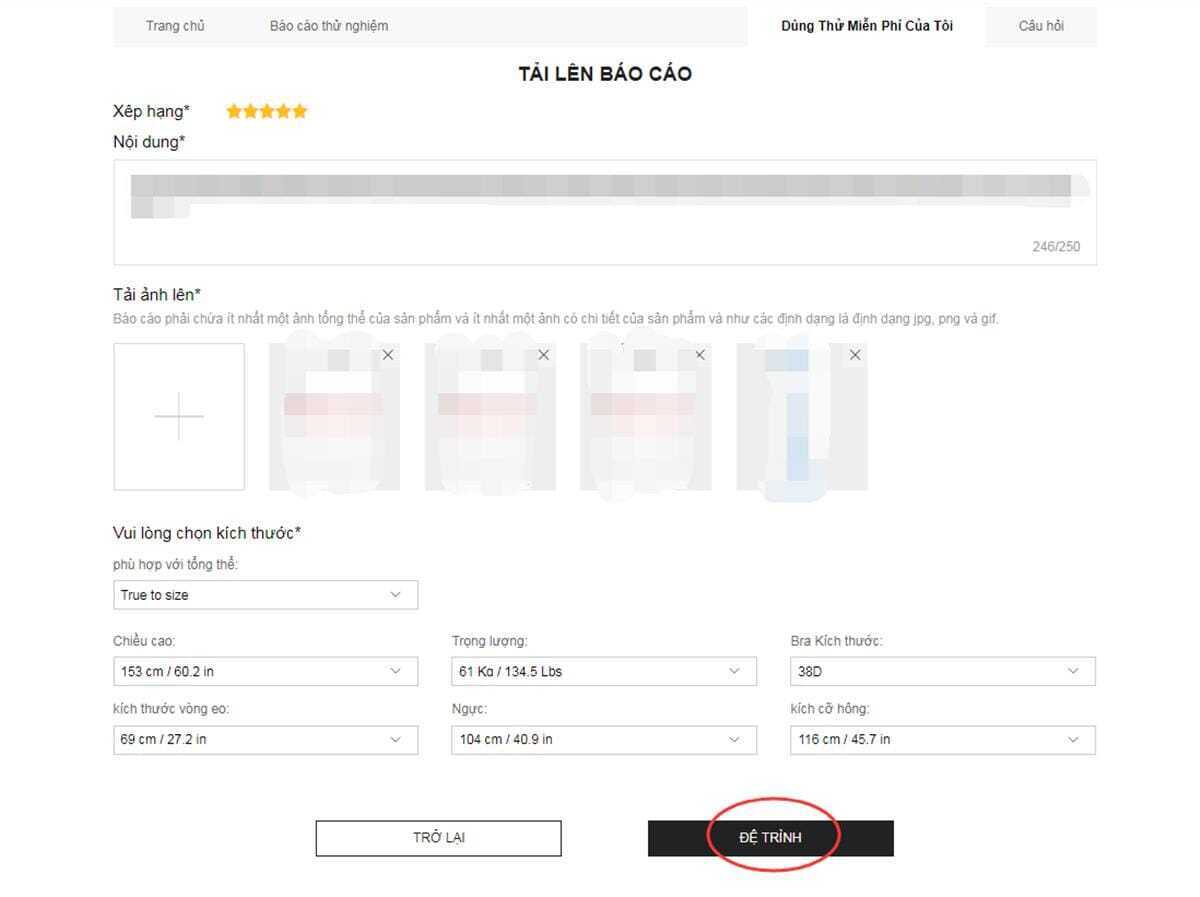Set rating to one star
Screen dimensions: 1200x897
[x=234, y=112]
